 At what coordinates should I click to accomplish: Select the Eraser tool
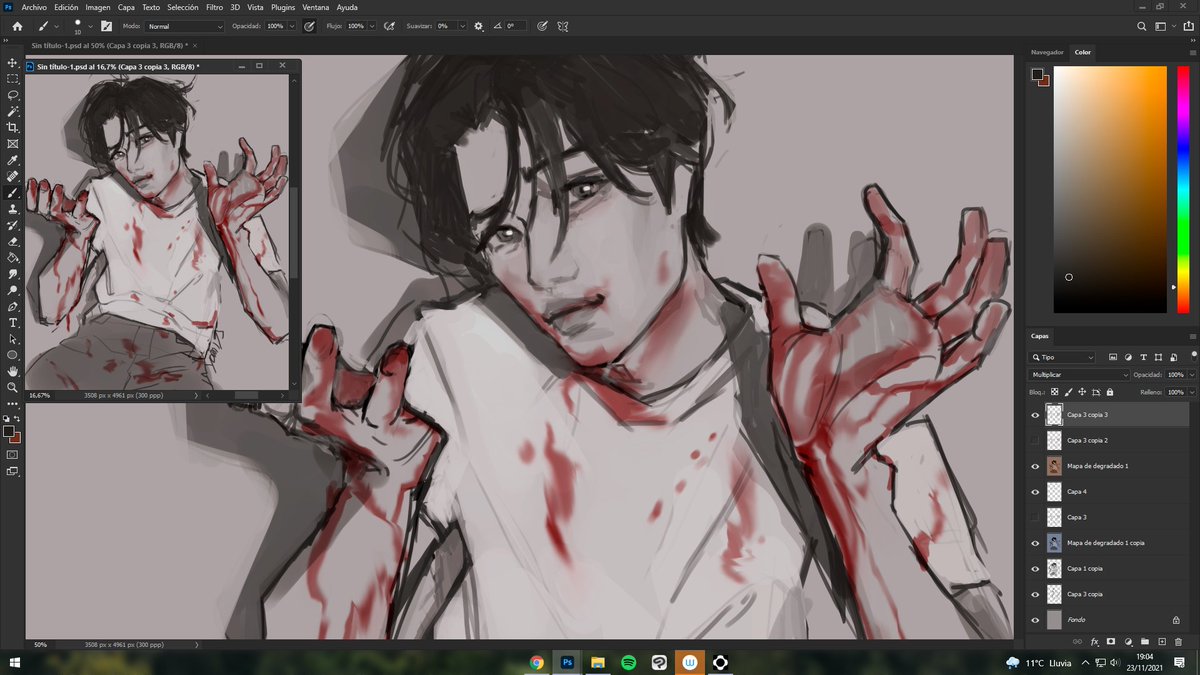(x=13, y=241)
